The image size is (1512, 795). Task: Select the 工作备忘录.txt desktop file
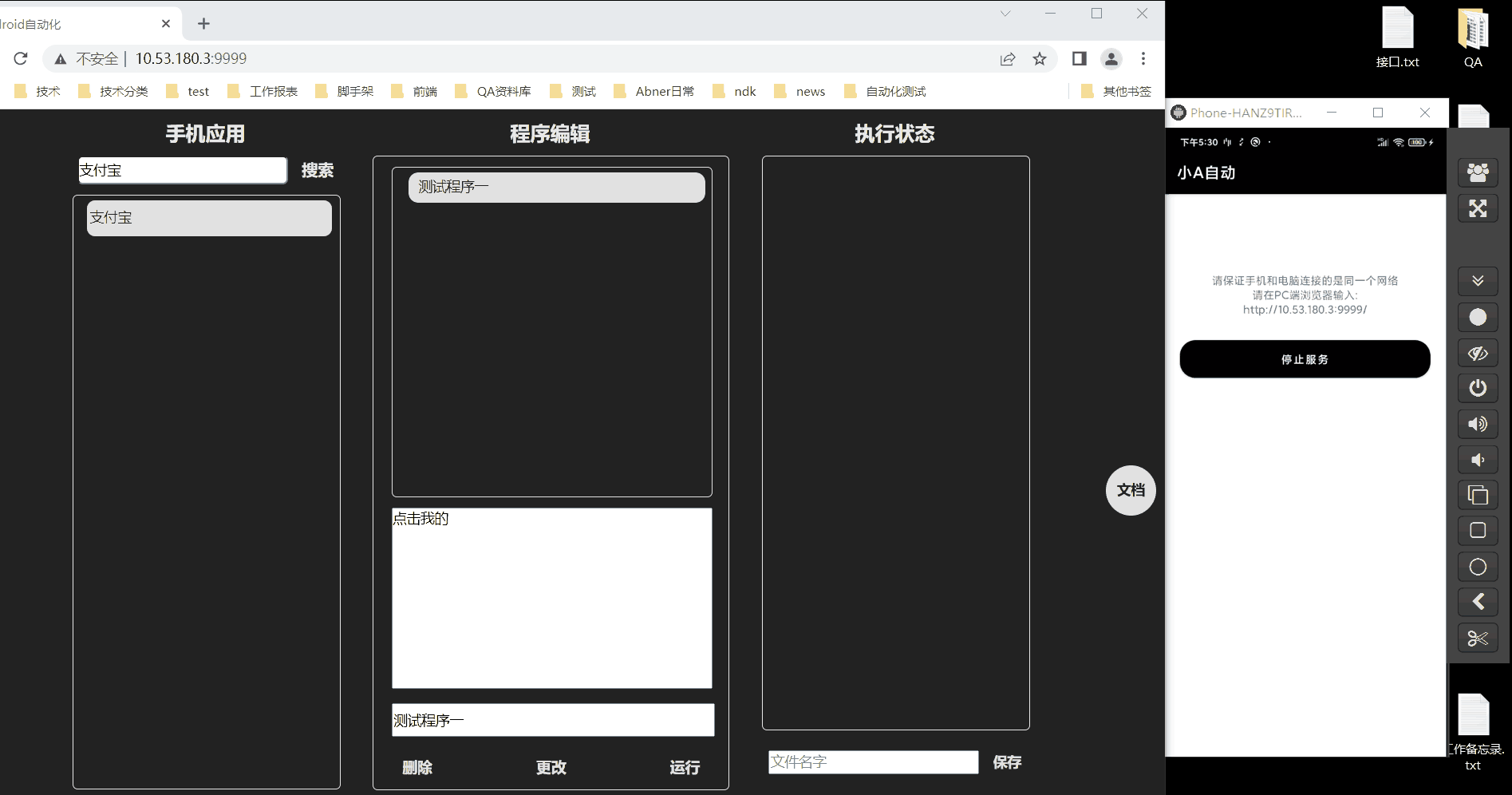(x=1474, y=732)
